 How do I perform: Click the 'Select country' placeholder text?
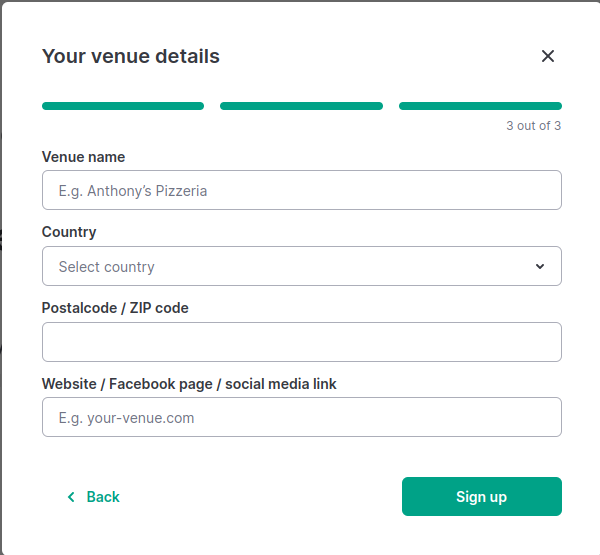[106, 267]
